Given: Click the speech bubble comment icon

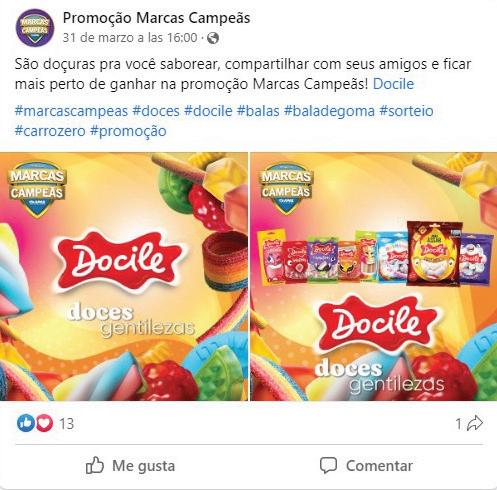Looking at the screenshot, I should [328, 465].
